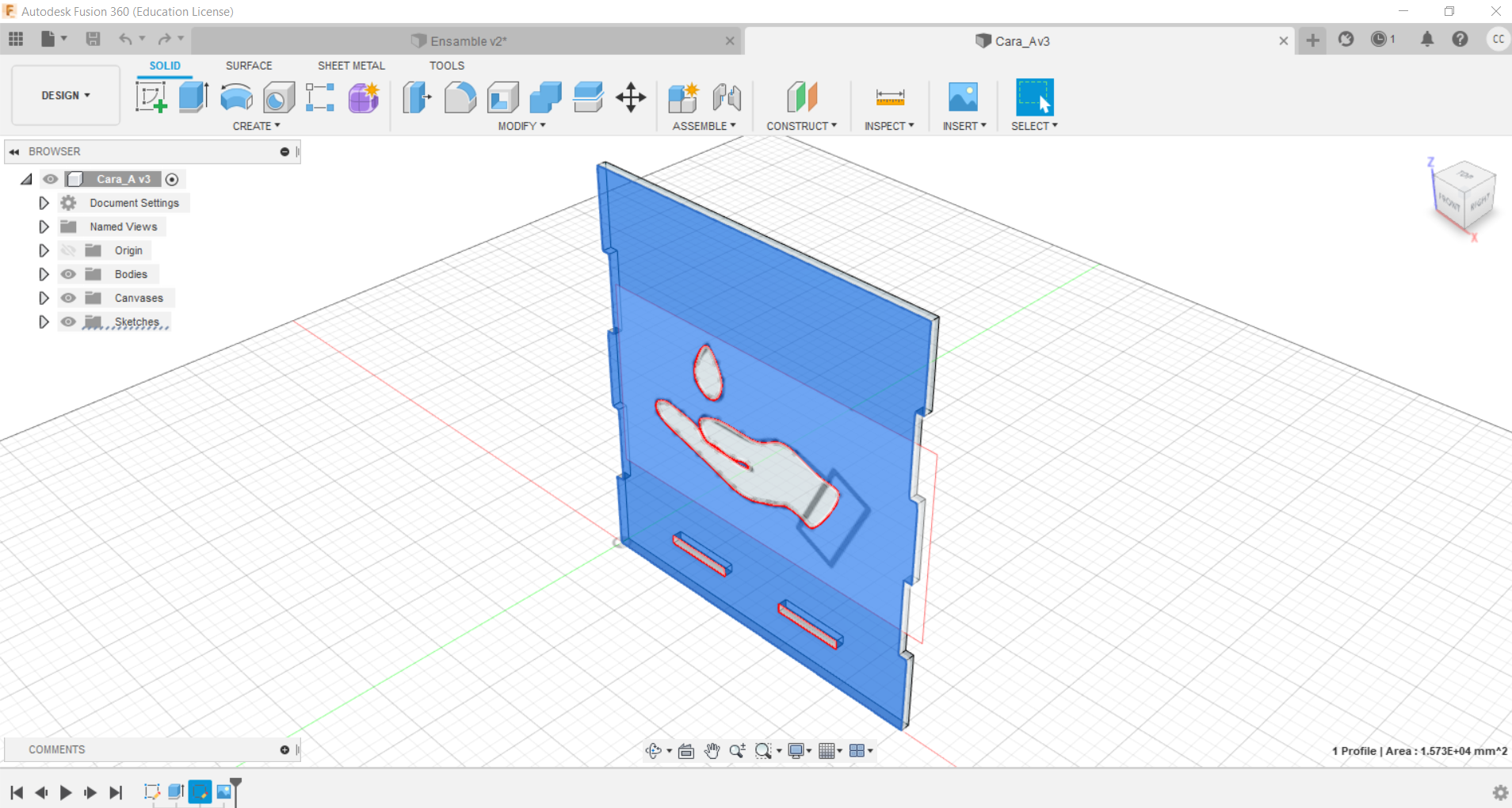
Task: Add a new design tab
Action: [x=1312, y=40]
